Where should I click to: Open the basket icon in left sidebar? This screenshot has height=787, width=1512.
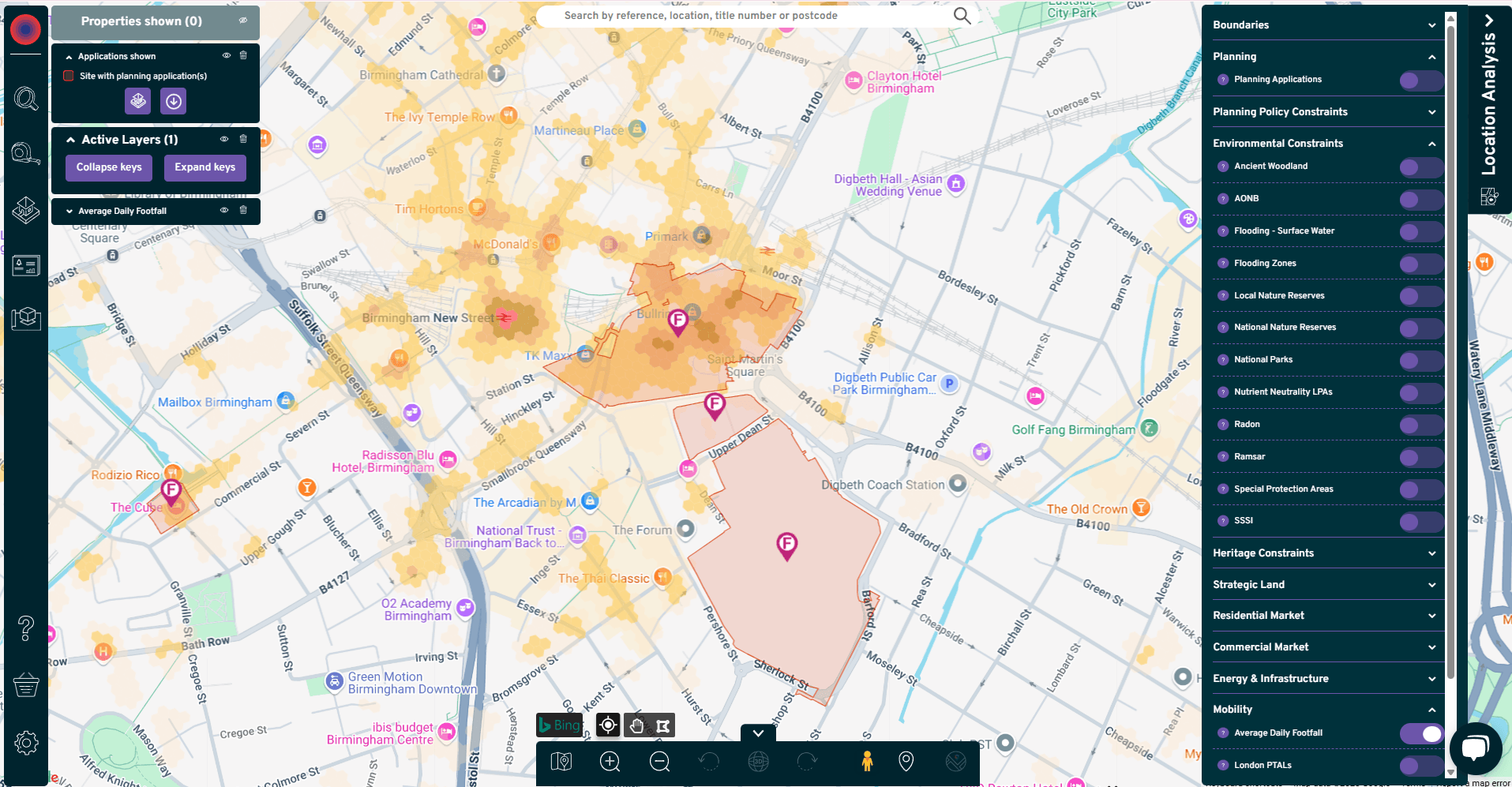tap(26, 685)
